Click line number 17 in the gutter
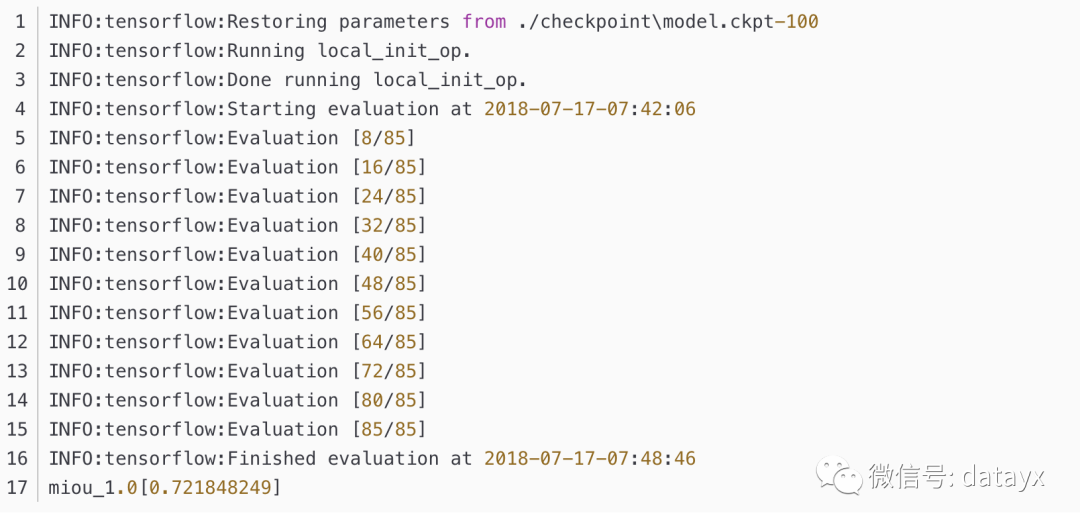This screenshot has width=1080, height=527. (17, 487)
